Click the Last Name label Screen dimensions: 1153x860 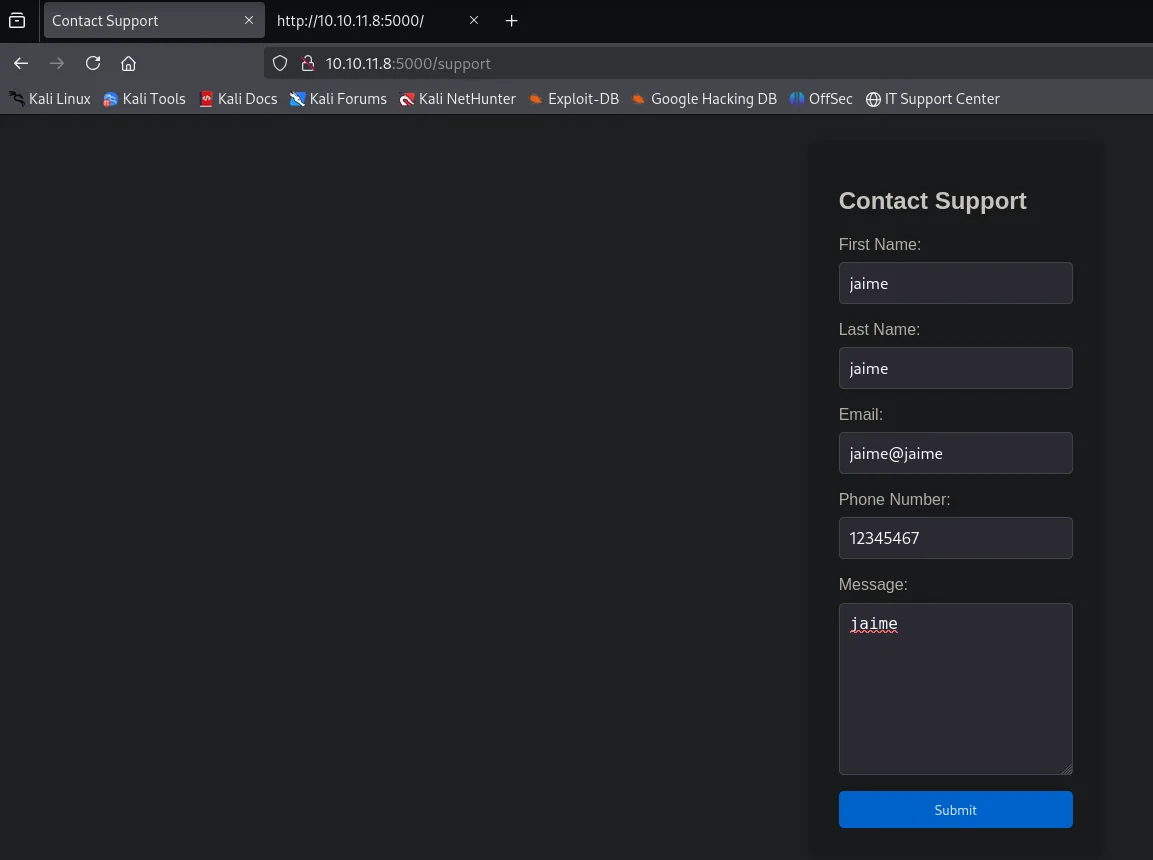[879, 329]
